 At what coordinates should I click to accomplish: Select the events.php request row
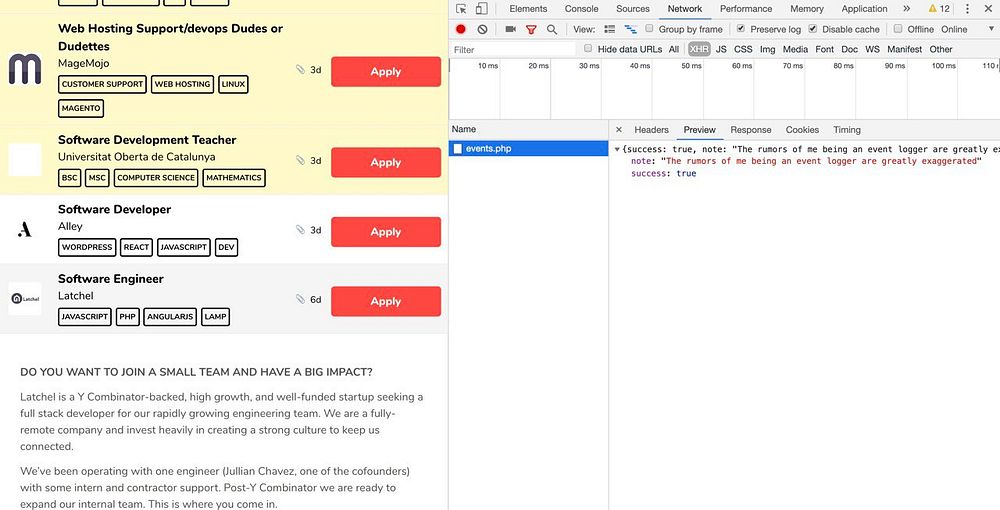529,149
